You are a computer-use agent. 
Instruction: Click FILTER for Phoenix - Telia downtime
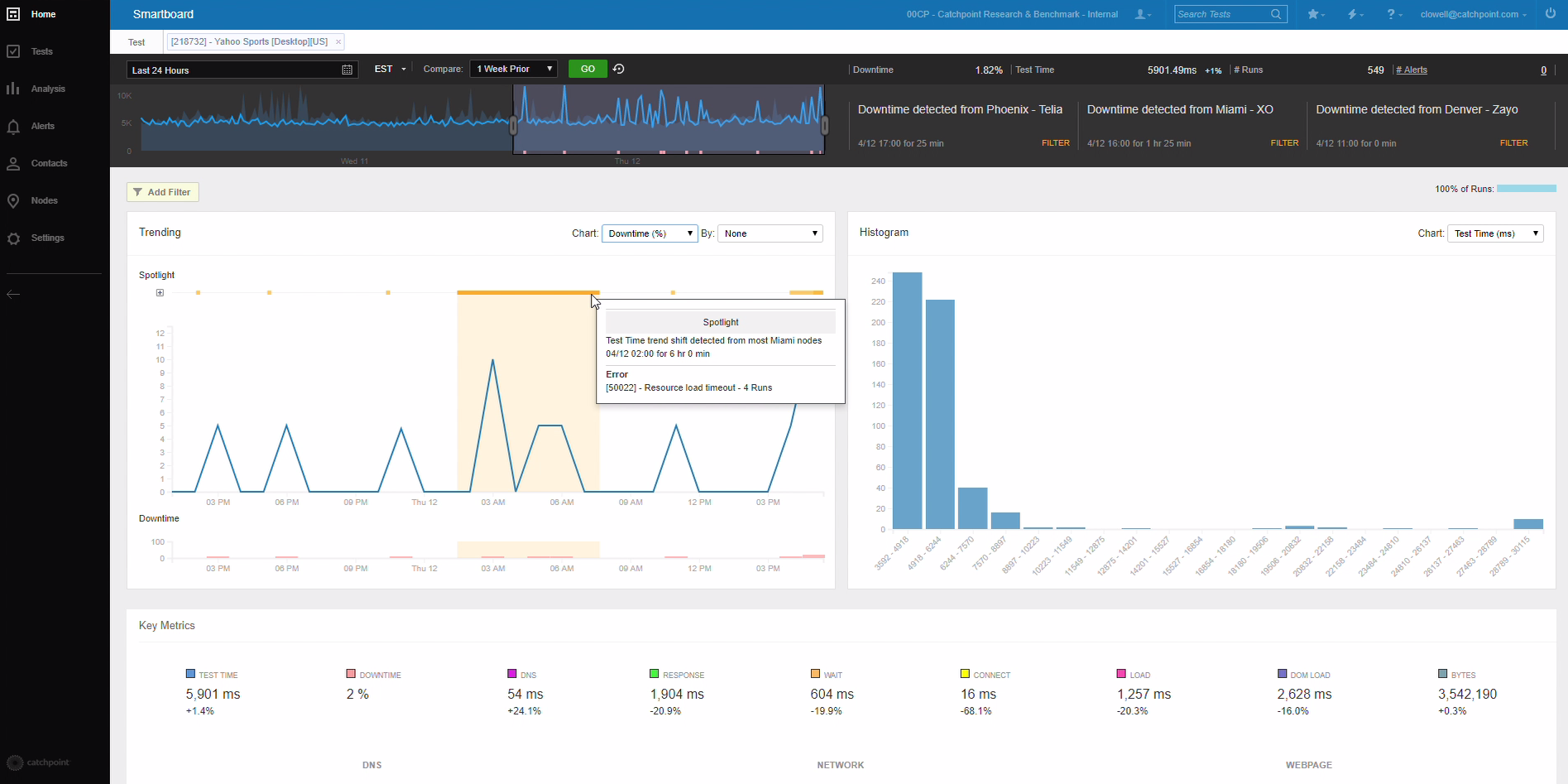pos(1055,143)
